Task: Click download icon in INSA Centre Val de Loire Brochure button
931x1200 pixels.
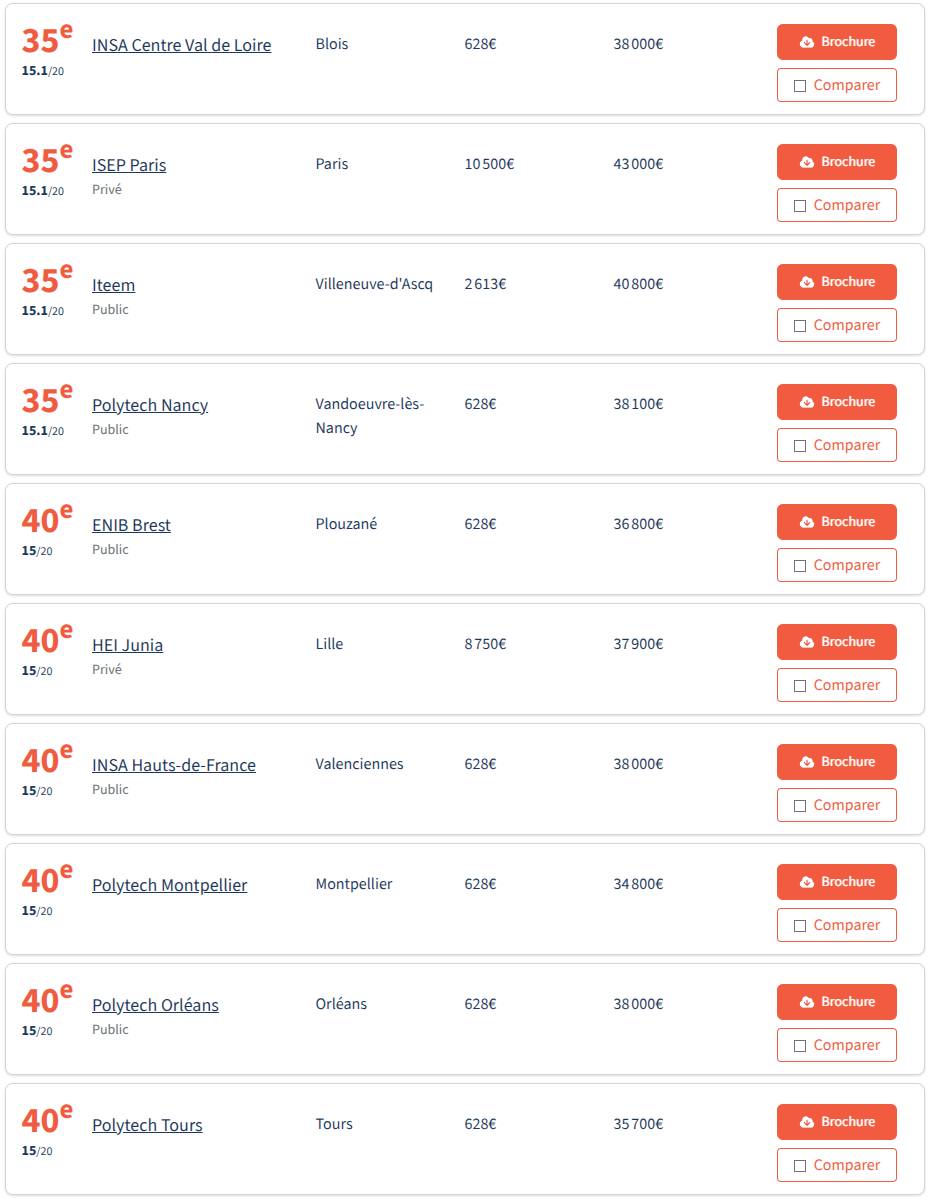Action: pyautogui.click(x=807, y=43)
